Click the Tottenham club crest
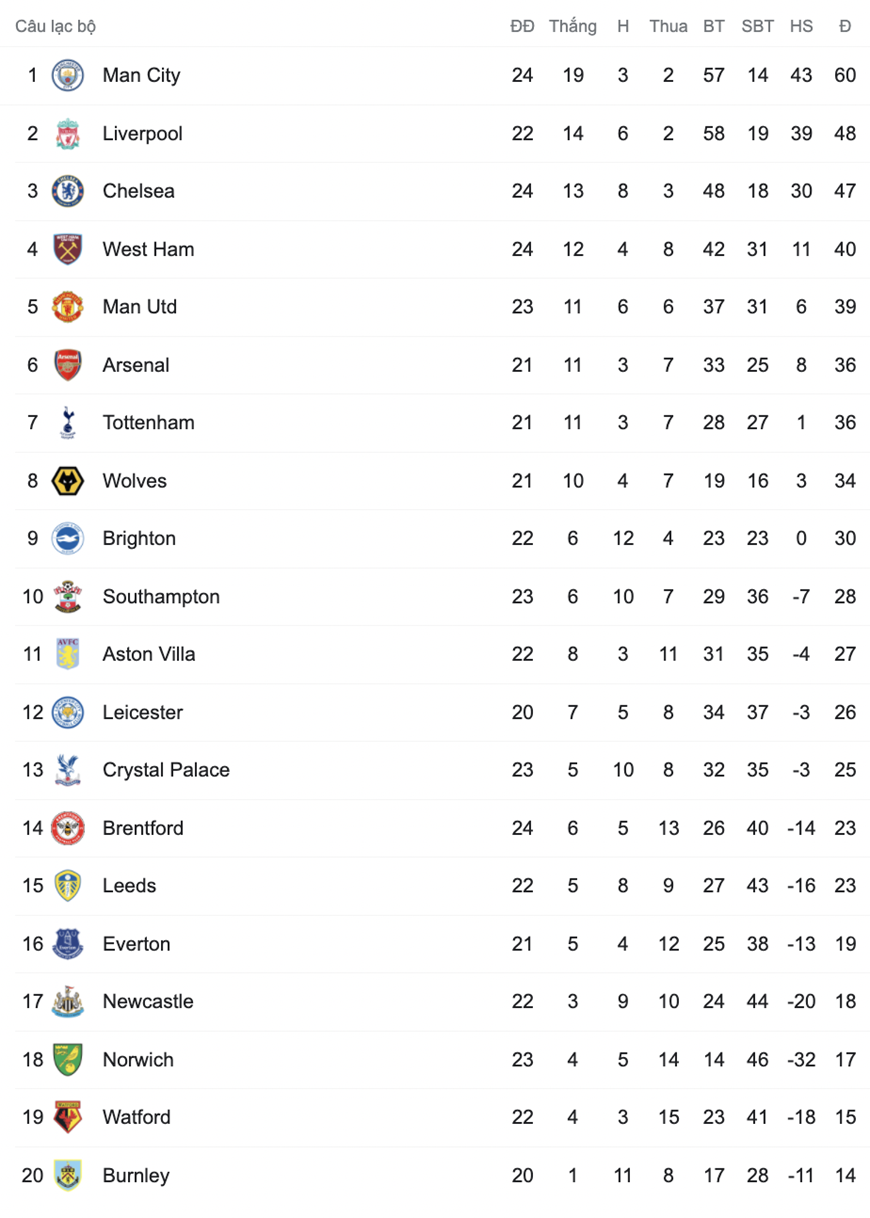Image resolution: width=870 pixels, height=1218 pixels. point(68,422)
